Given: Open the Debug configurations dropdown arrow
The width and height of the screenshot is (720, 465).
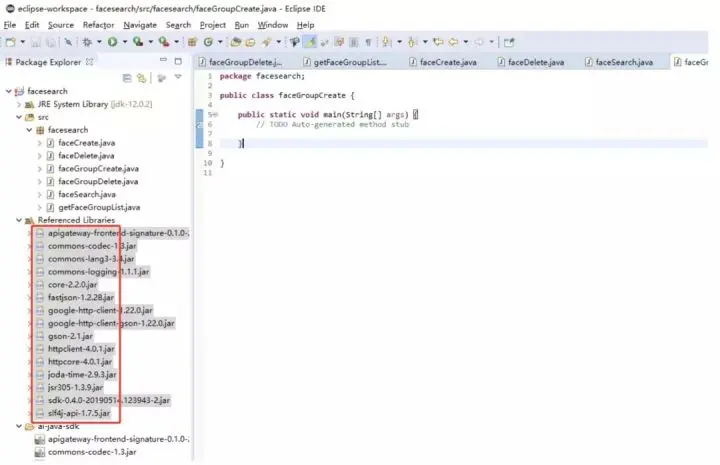Looking at the screenshot, I should [99, 42].
